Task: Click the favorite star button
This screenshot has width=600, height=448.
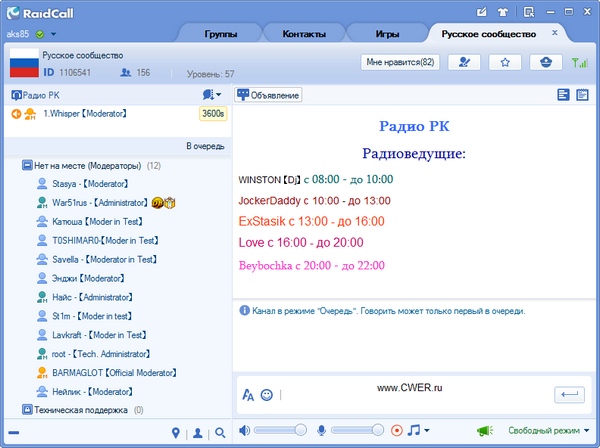Action: click(x=505, y=62)
